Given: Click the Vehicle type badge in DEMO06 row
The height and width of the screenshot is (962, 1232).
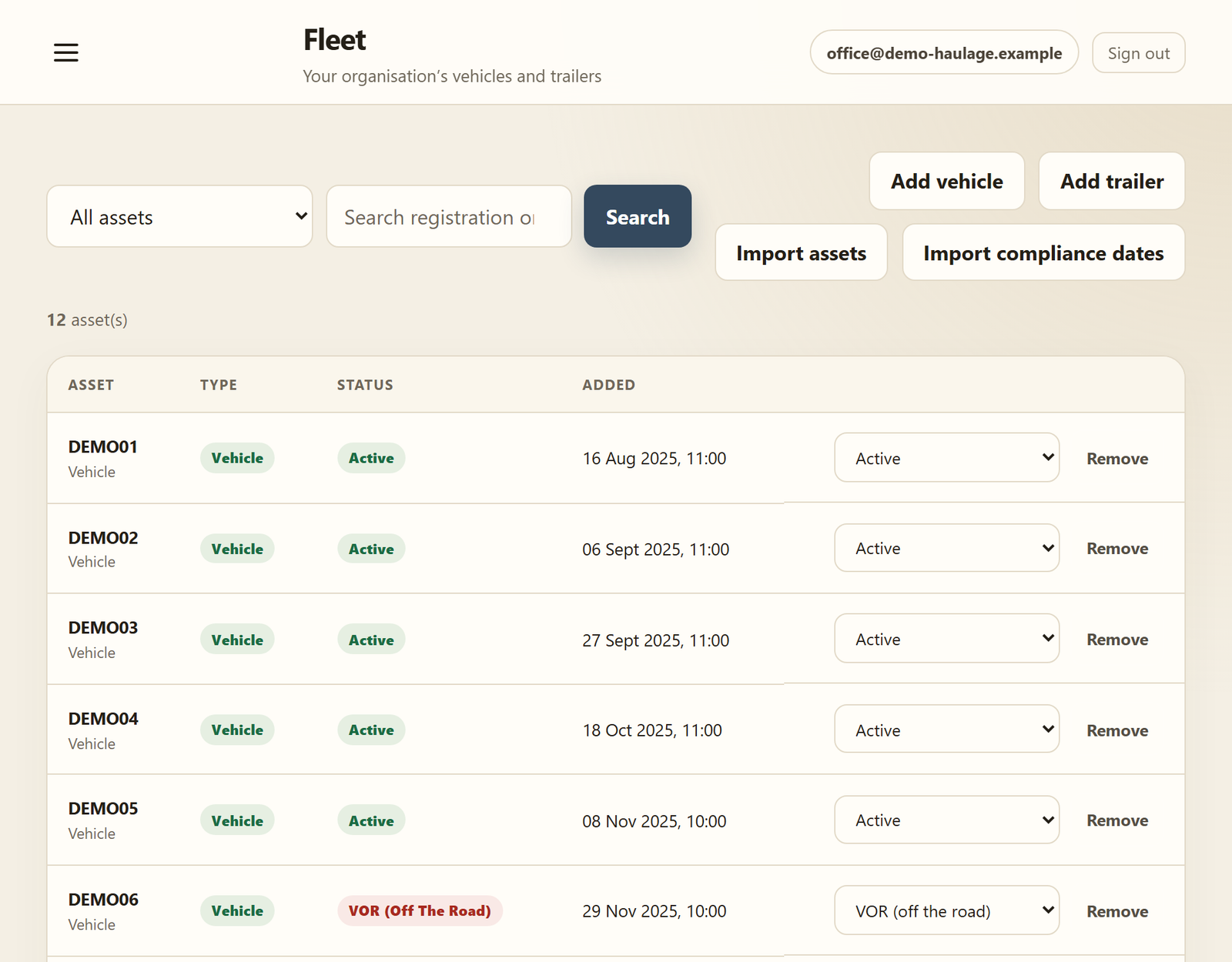Looking at the screenshot, I should (x=237, y=910).
